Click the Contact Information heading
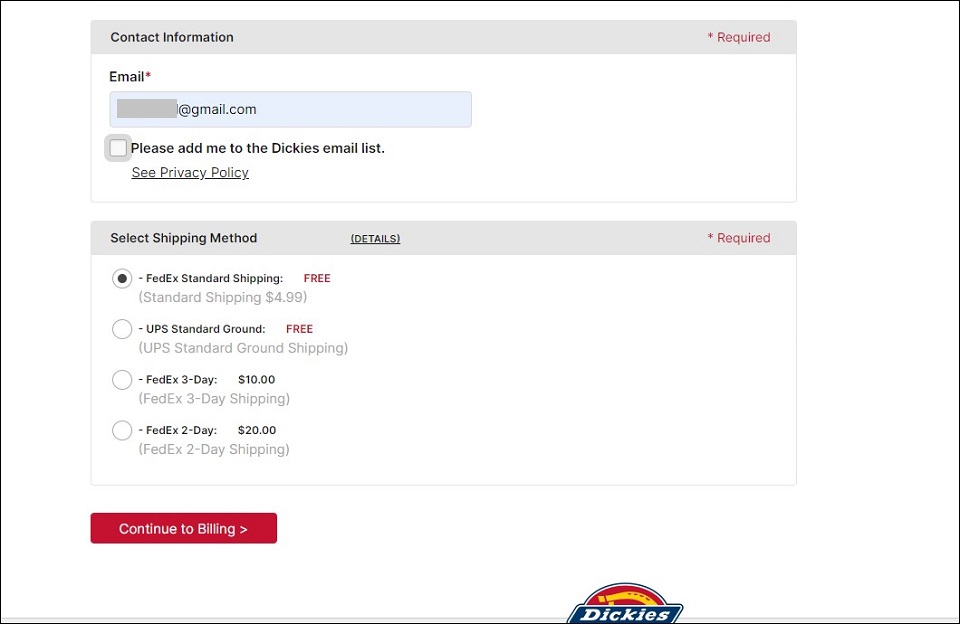960x624 pixels. (172, 37)
